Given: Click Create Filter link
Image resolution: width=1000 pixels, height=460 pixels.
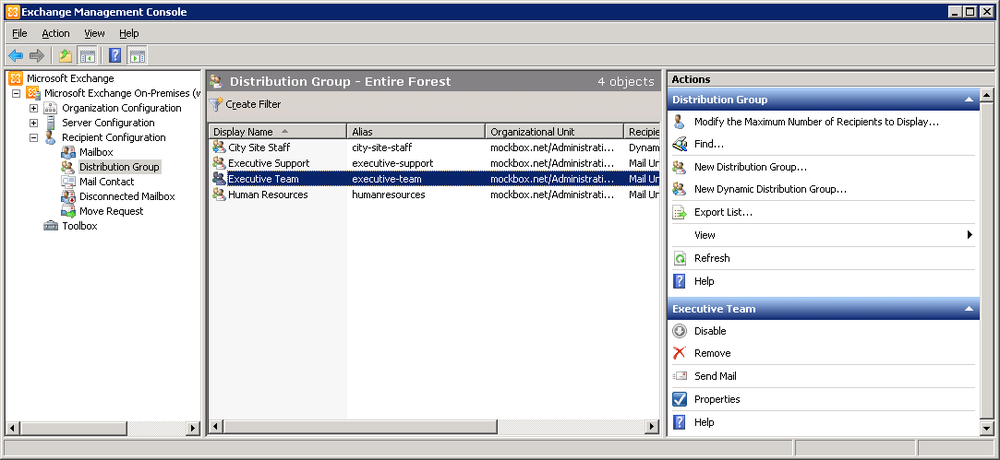Looking at the screenshot, I should [253, 105].
